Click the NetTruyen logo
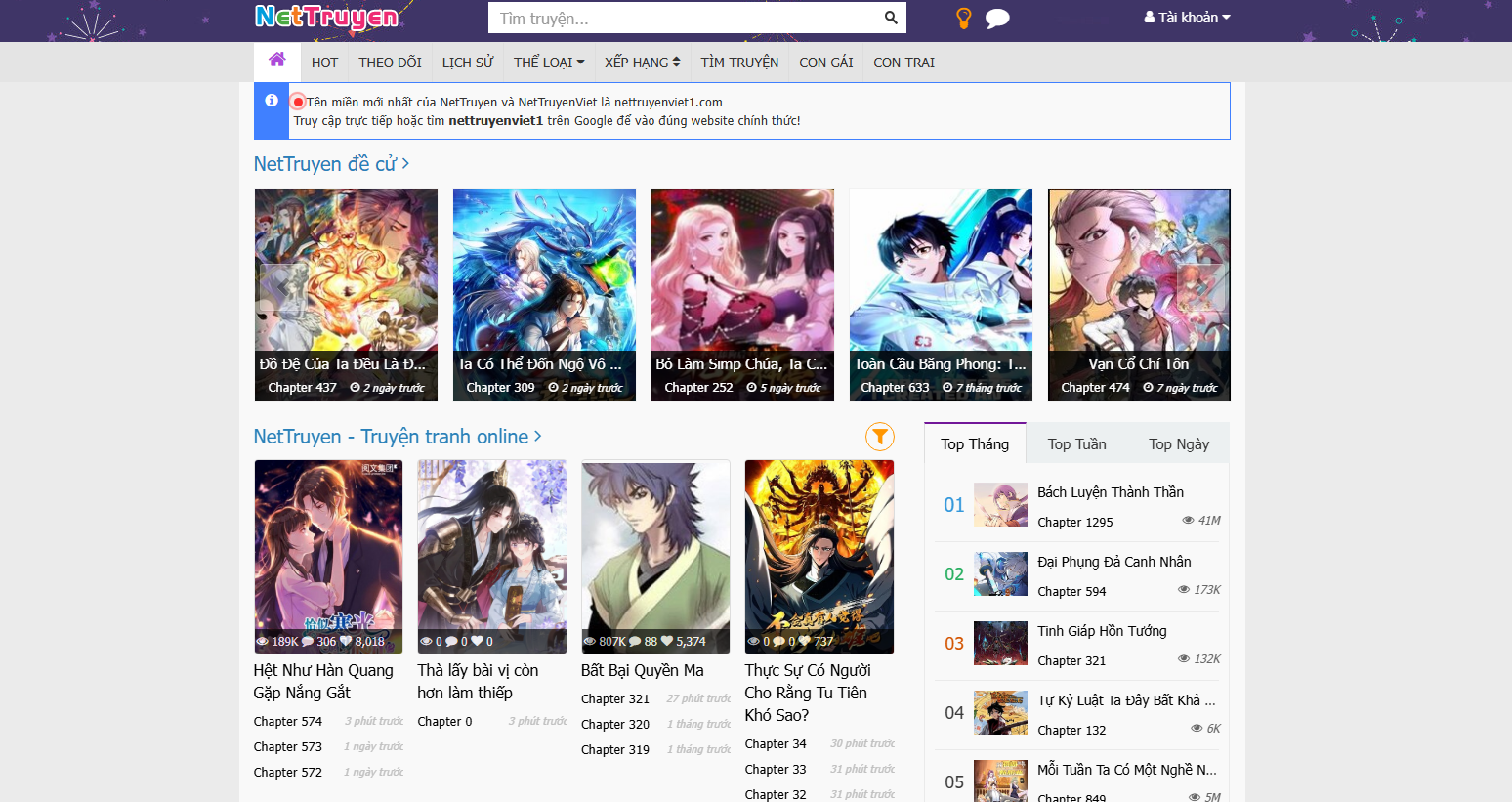 [x=326, y=18]
